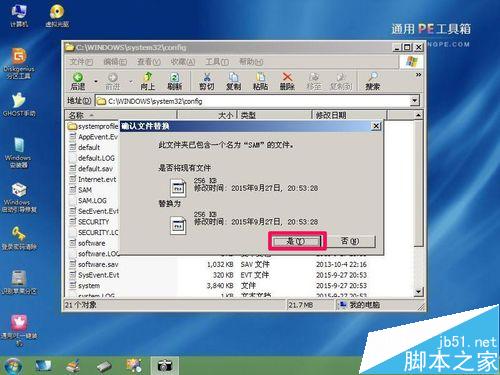Open Forward button history dropdown arrow
This screenshot has width=500, height=375.
tap(131, 81)
